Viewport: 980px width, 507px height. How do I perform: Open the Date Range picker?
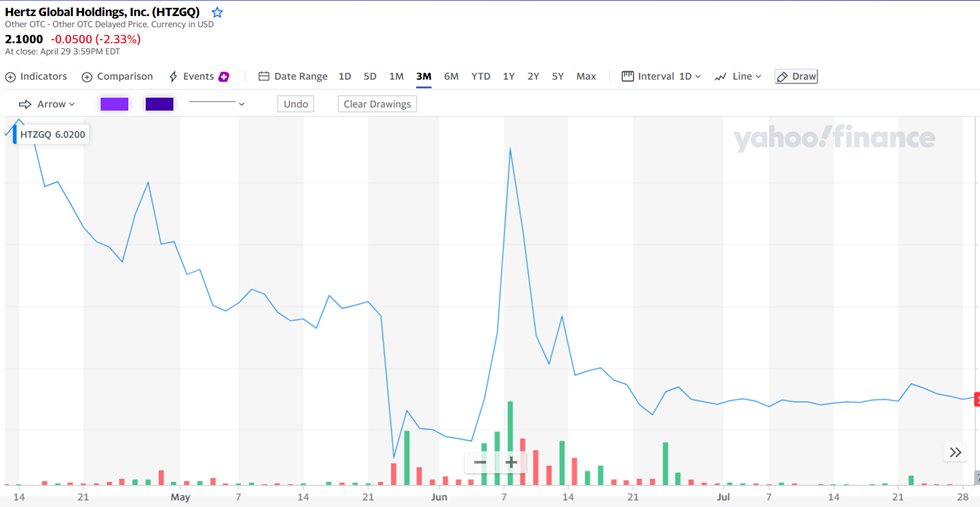[x=292, y=76]
